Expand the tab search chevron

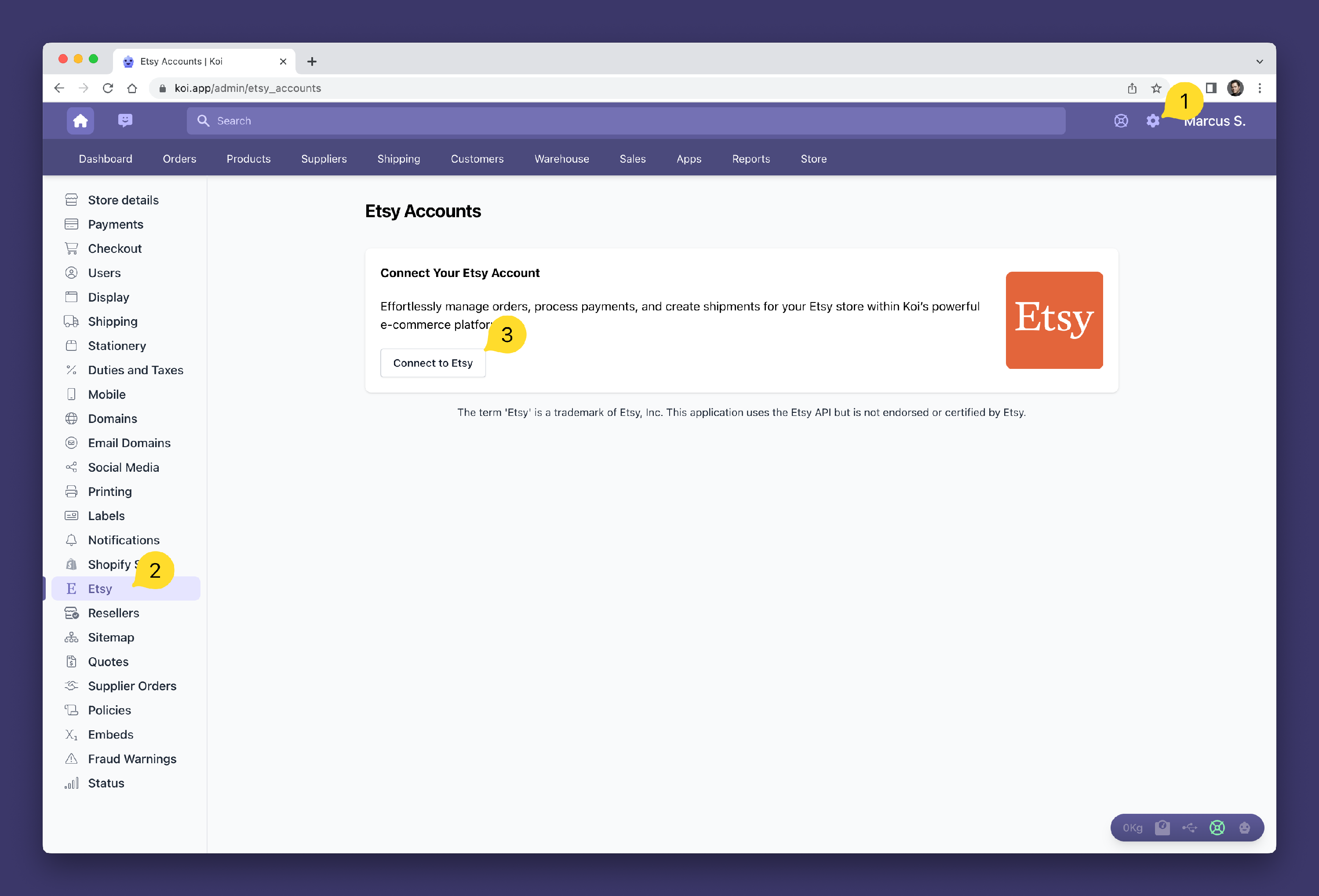pos(1259,61)
